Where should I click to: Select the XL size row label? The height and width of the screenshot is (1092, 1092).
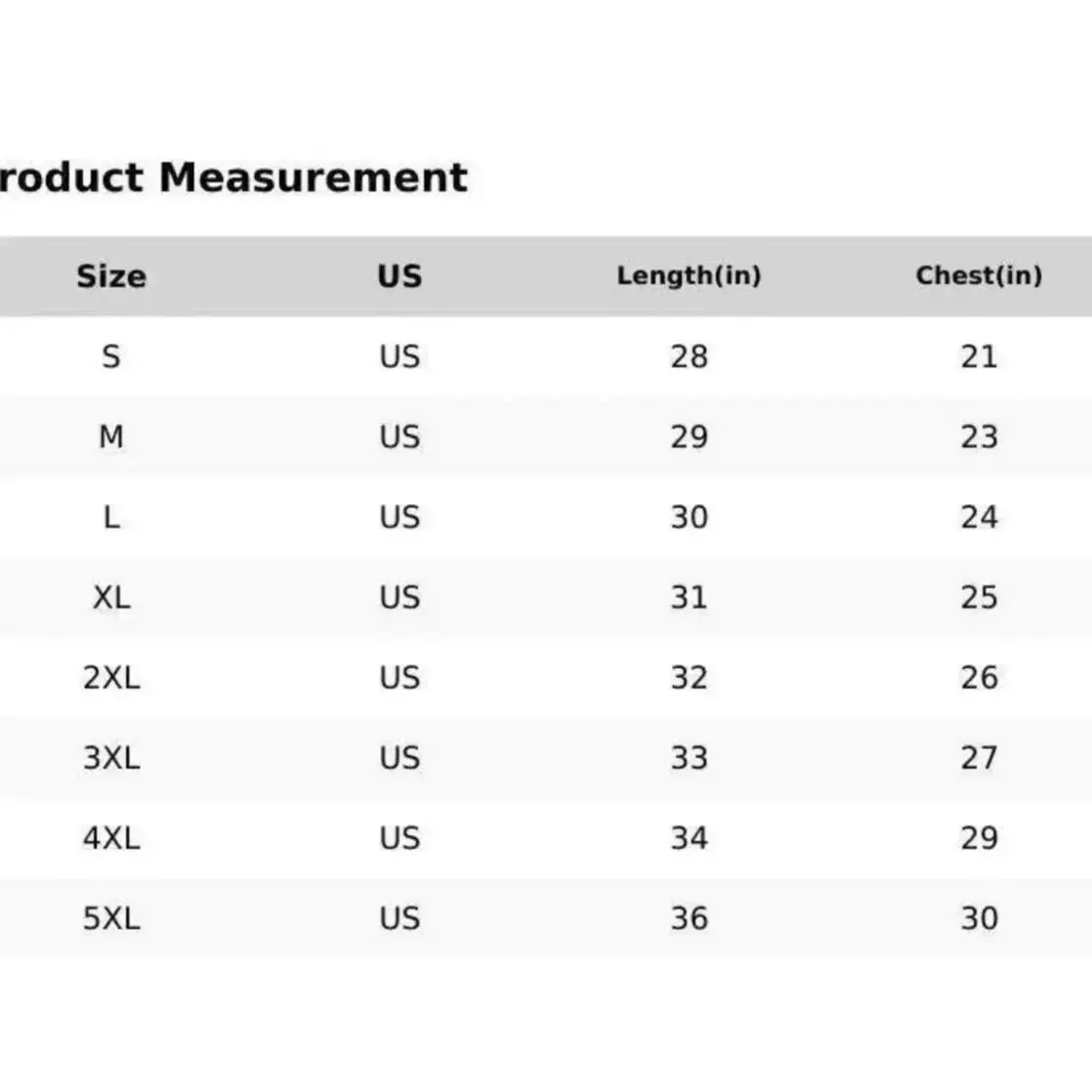tap(111, 598)
